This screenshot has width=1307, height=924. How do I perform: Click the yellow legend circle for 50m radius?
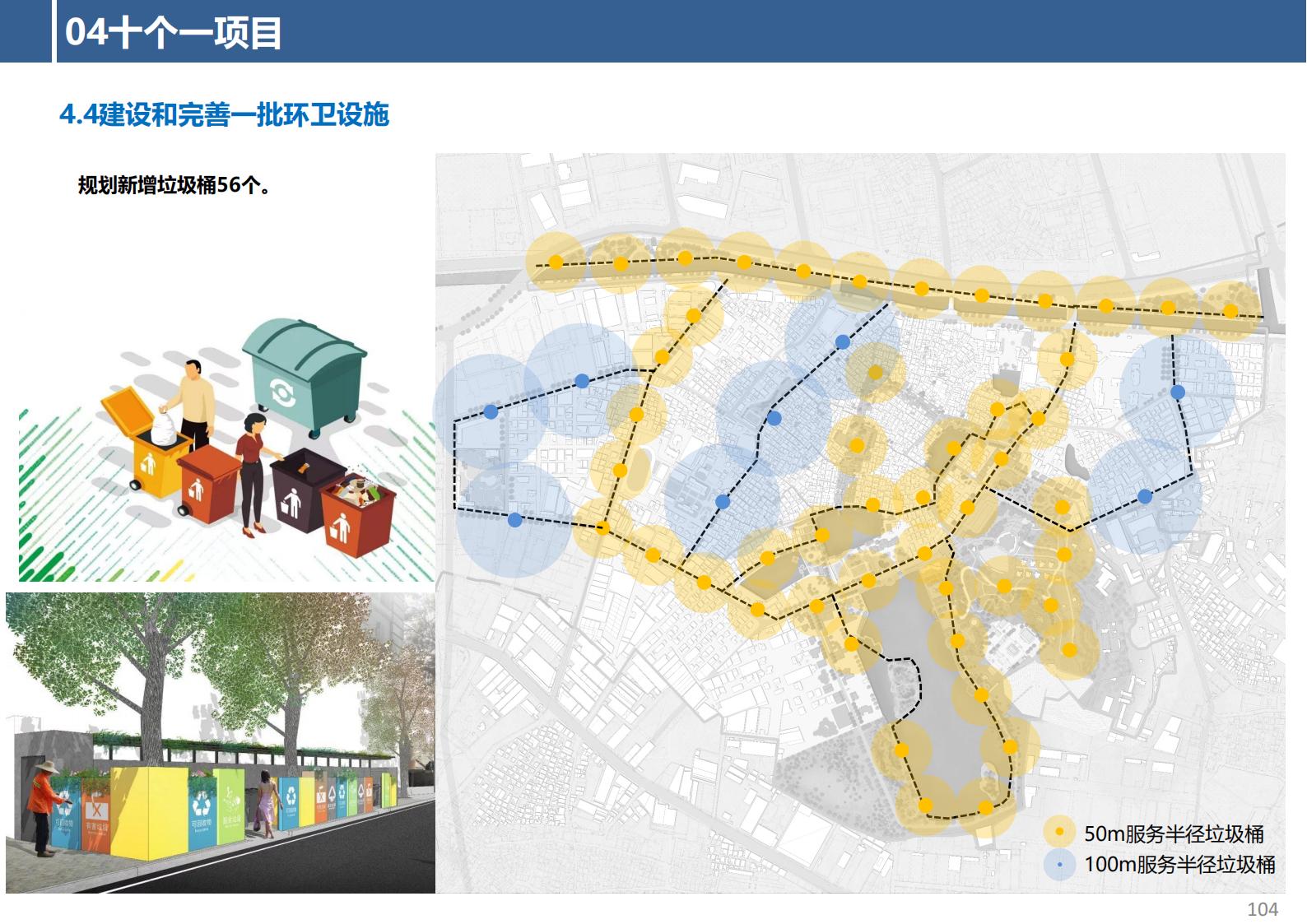1059,832
